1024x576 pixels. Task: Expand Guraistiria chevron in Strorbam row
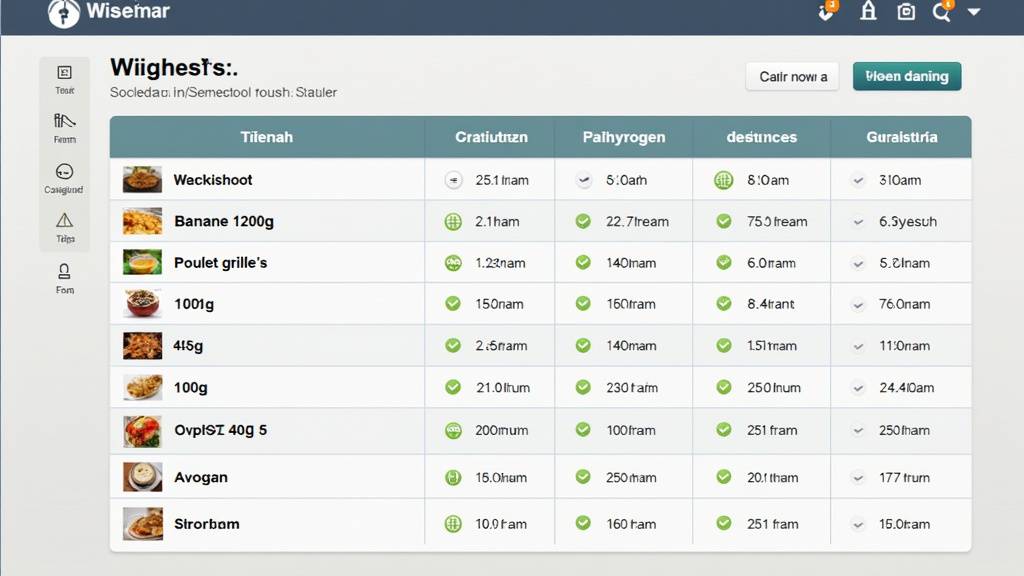pyautogui.click(x=857, y=524)
